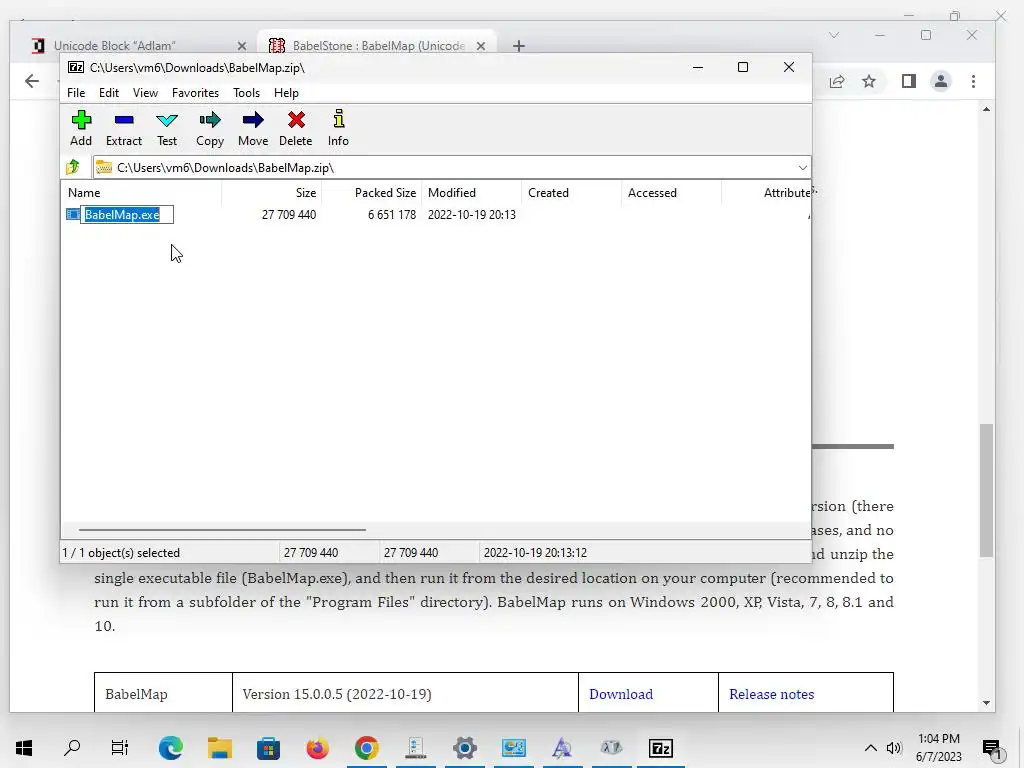
Task: Open the Chrome profile avatar
Action: (x=940, y=81)
